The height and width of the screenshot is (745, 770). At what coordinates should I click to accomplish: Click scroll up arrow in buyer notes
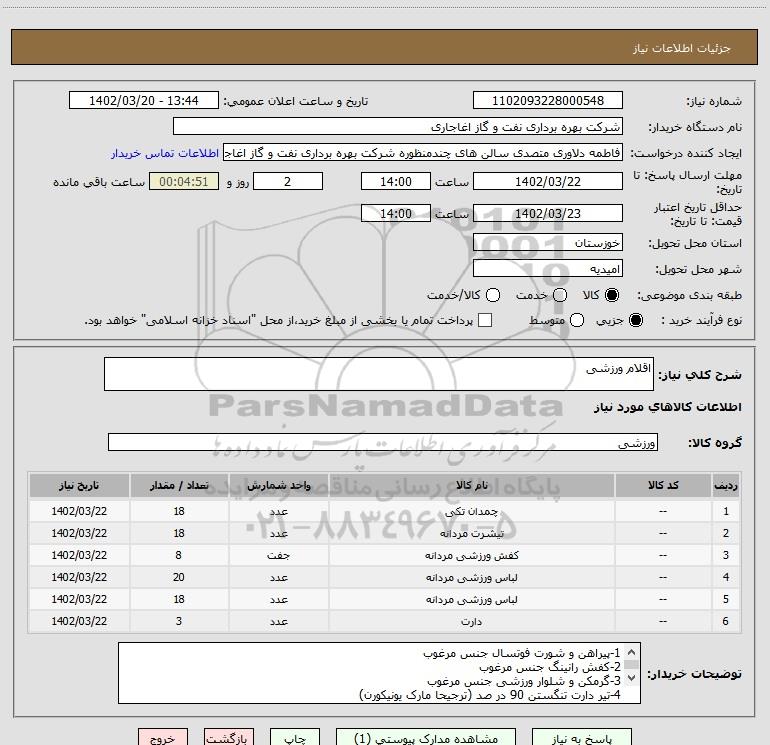pos(632,652)
